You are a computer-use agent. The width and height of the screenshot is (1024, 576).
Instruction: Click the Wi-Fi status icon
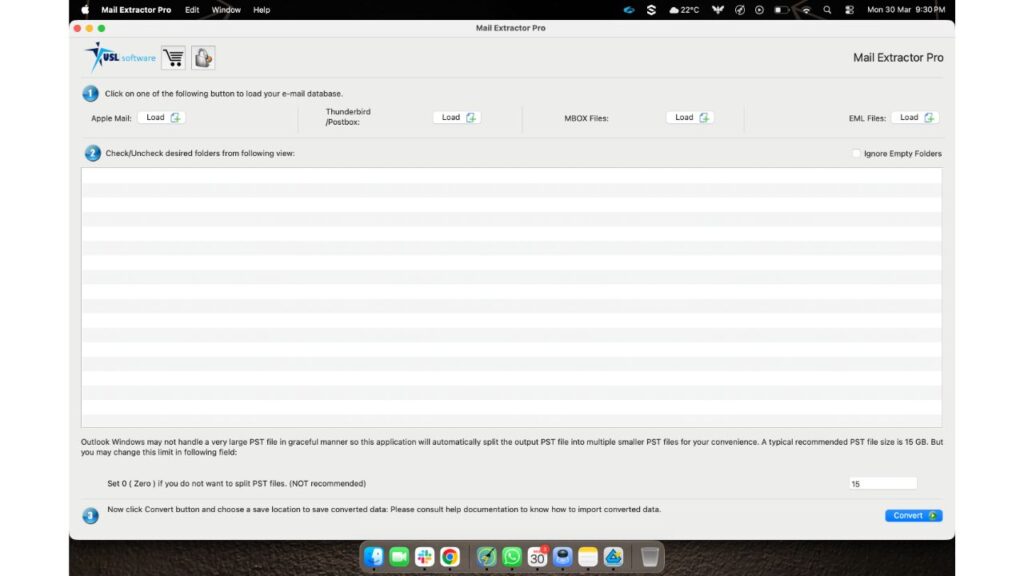tap(806, 10)
